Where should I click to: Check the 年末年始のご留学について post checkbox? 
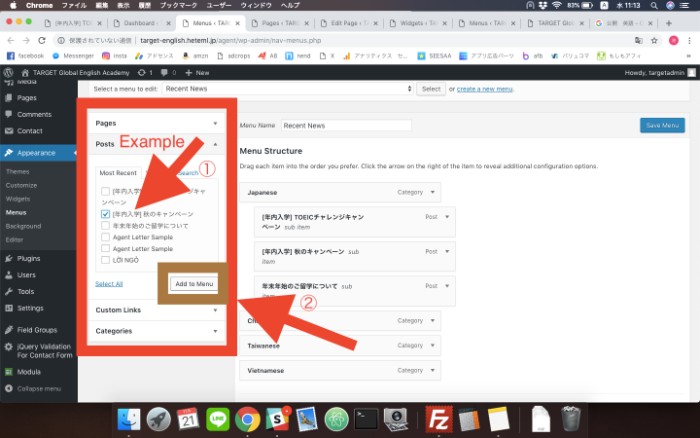(x=106, y=226)
